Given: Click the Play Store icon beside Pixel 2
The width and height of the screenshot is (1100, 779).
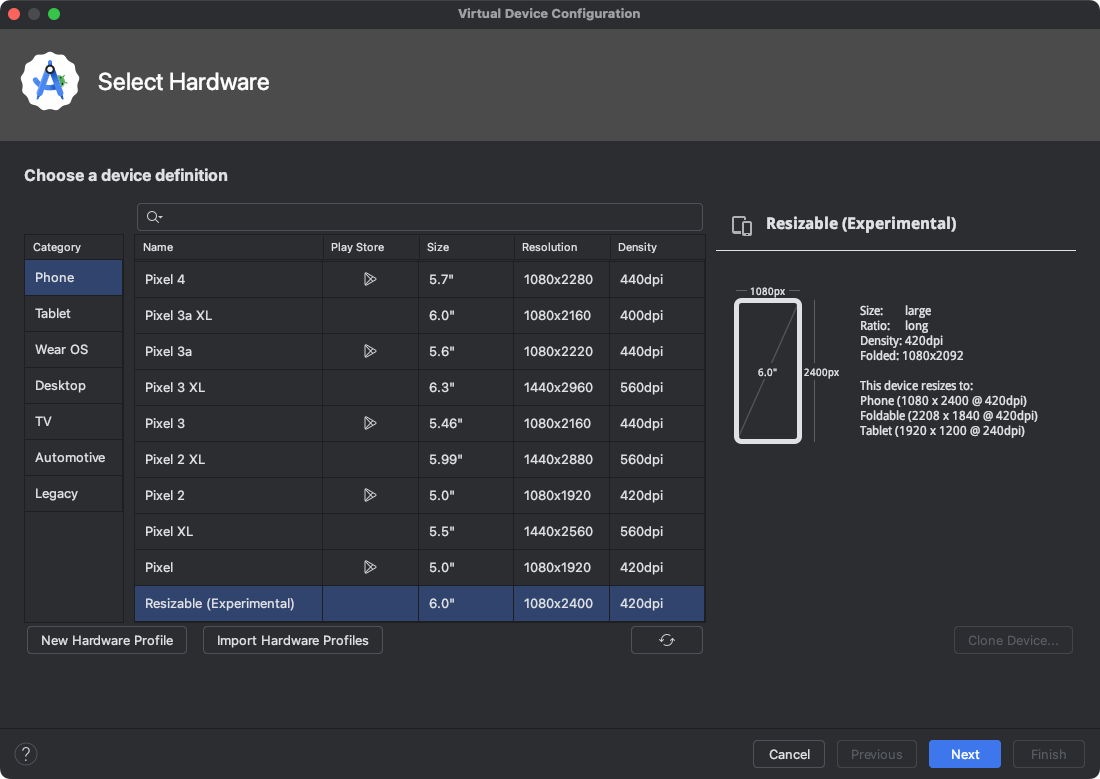Looking at the screenshot, I should (370, 495).
